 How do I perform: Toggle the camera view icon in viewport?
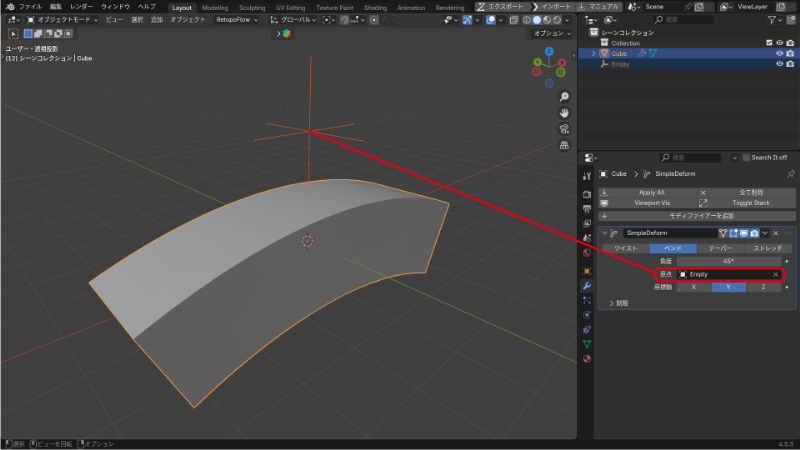coord(564,129)
